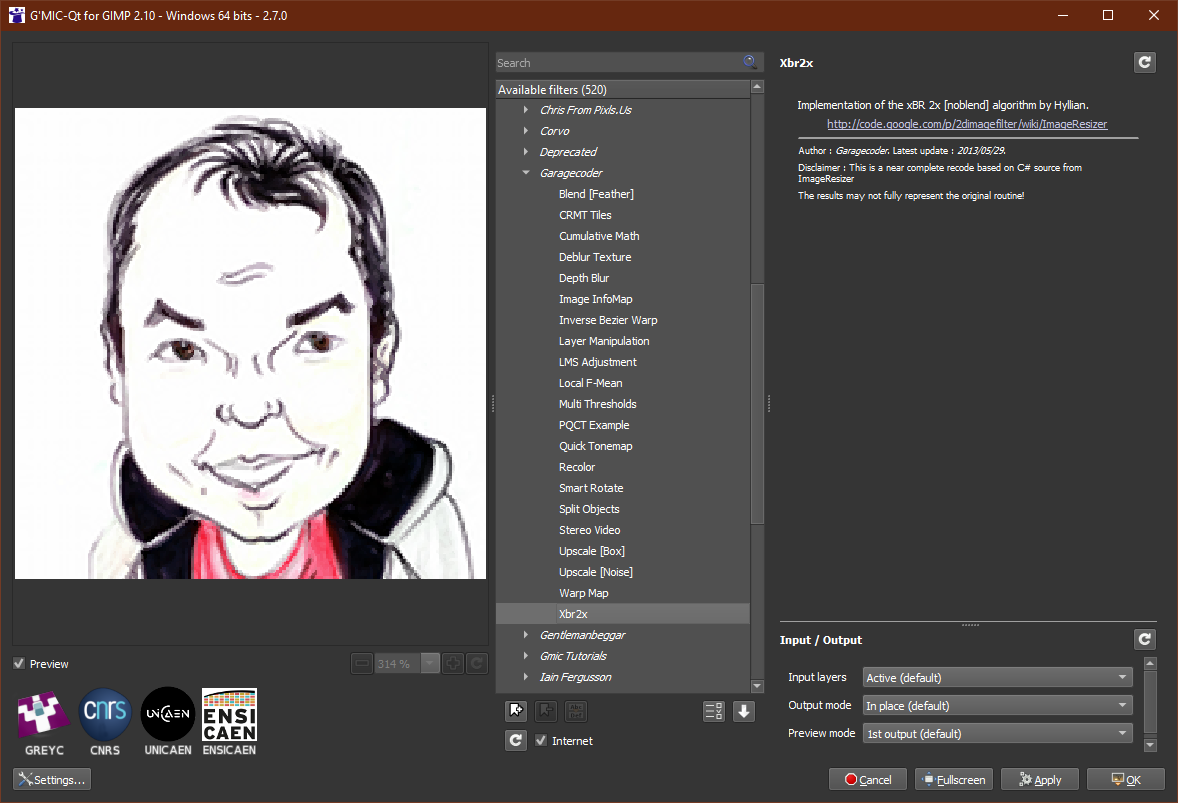This screenshot has height=803, width=1178.
Task: Toggle the Preview checkbox
Action: pos(20,663)
